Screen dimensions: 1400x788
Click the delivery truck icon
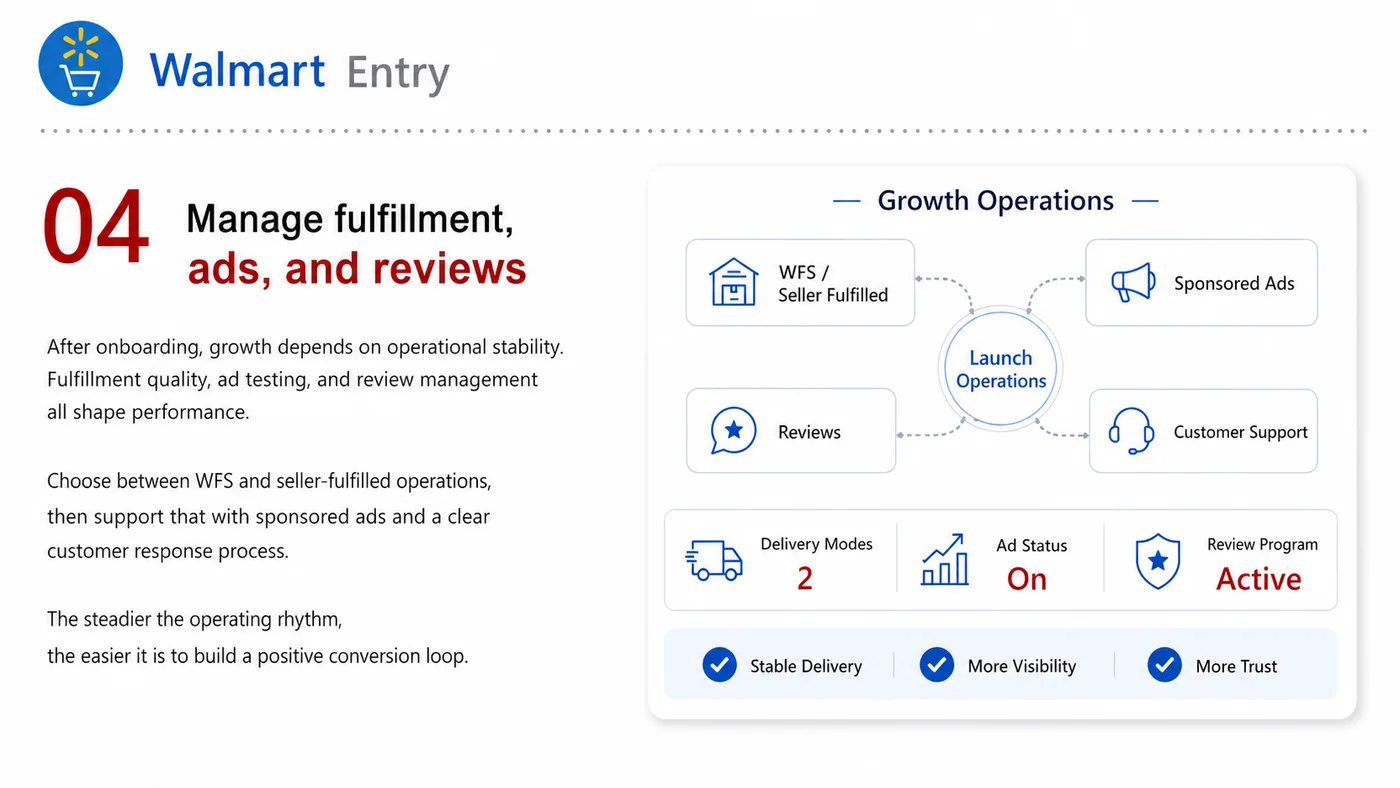(x=714, y=561)
